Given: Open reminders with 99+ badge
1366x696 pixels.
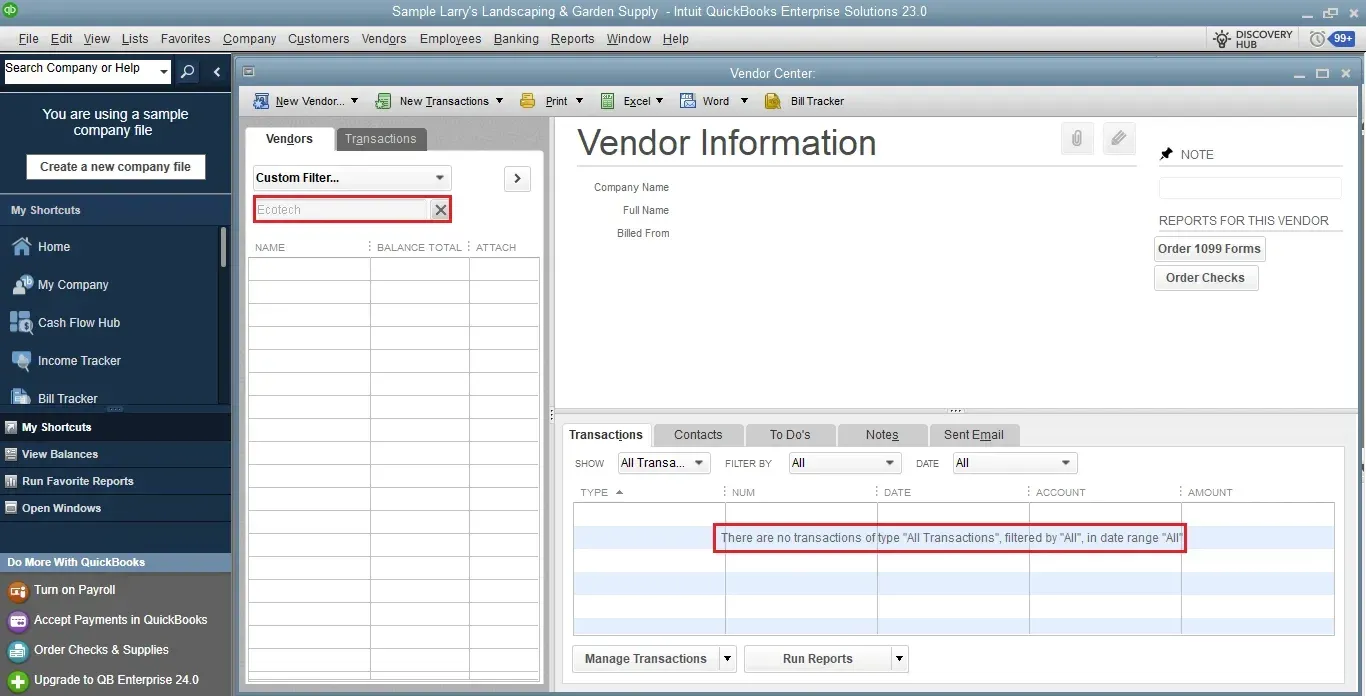Looking at the screenshot, I should (1332, 39).
